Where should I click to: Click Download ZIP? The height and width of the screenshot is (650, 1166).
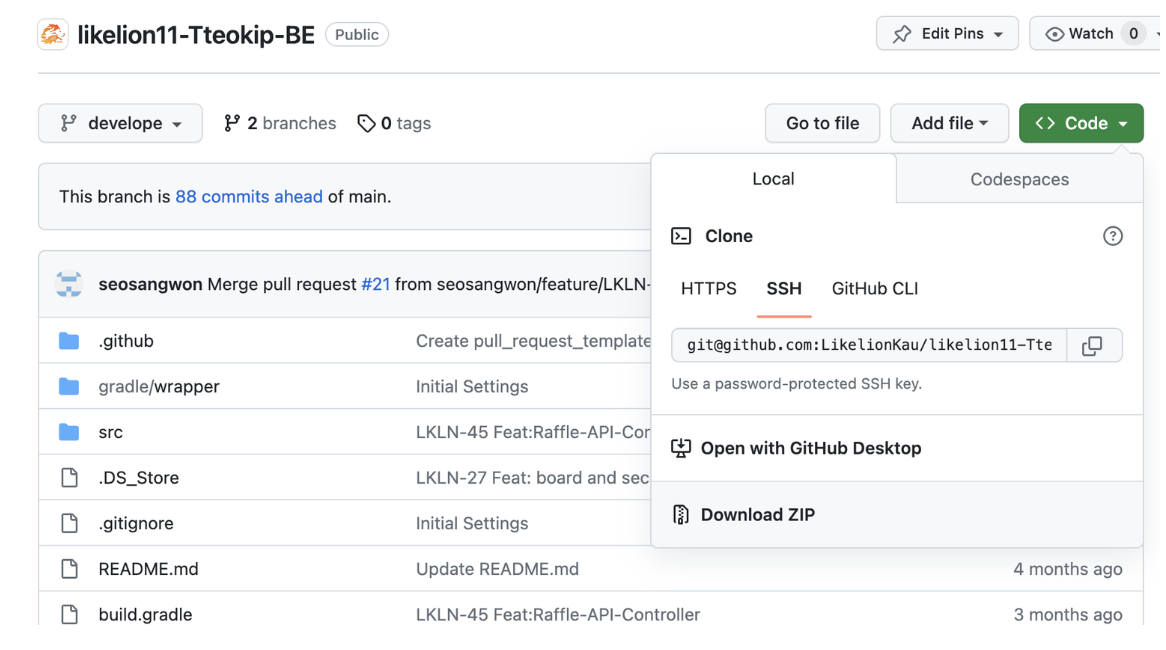coord(758,515)
